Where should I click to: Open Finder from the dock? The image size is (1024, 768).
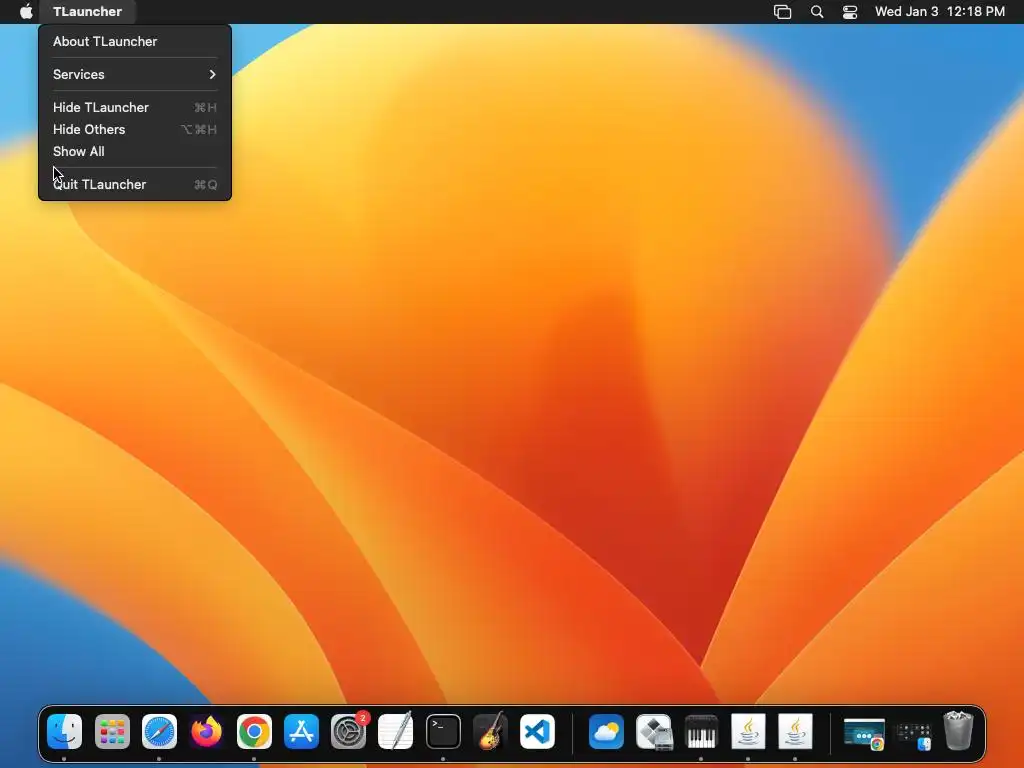click(65, 731)
